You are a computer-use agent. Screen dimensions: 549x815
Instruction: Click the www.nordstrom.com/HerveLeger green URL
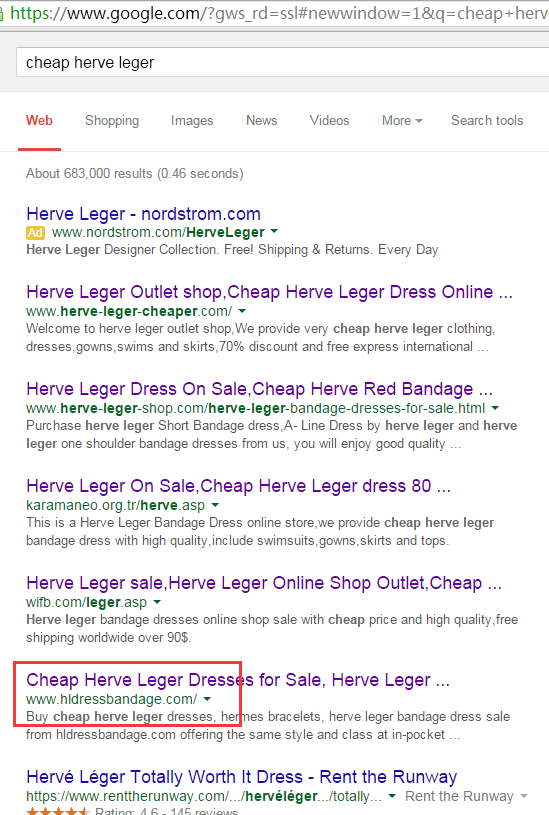[158, 232]
